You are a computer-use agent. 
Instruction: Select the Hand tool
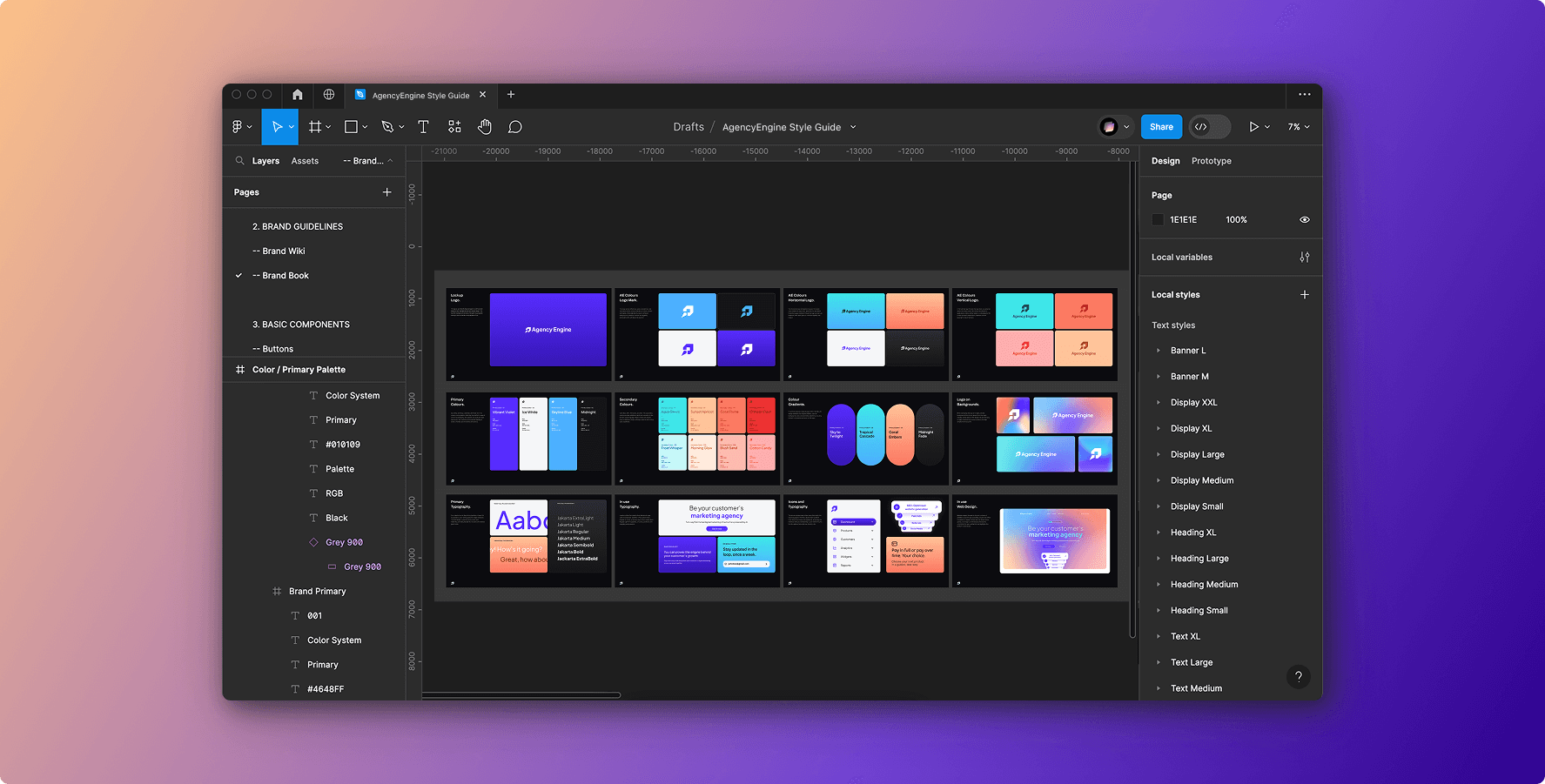[485, 127]
